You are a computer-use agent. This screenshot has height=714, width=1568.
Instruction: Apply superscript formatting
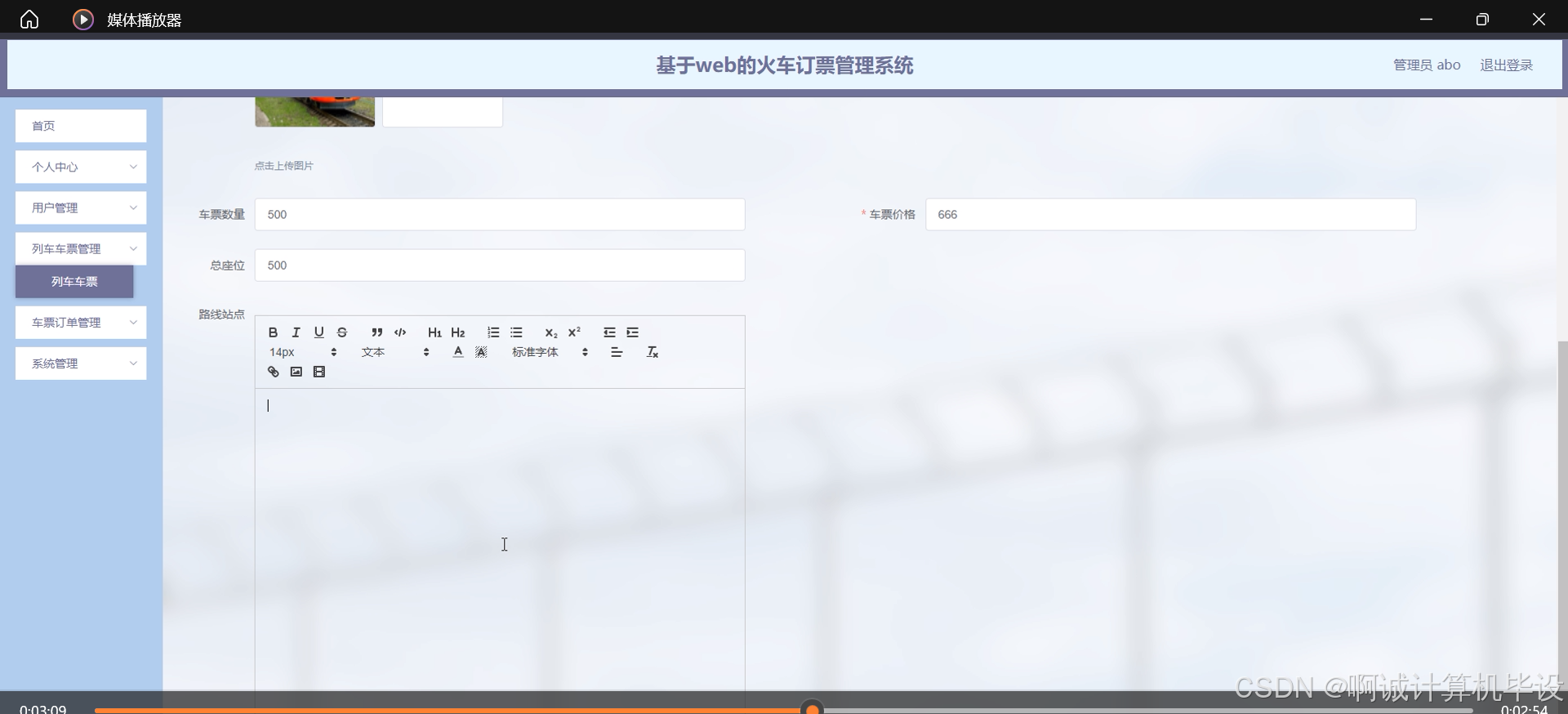pos(574,332)
